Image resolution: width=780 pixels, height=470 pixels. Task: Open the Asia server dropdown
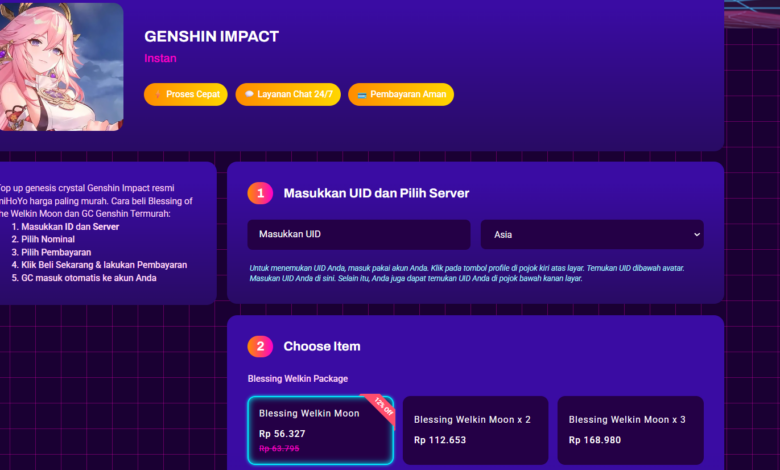(592, 234)
